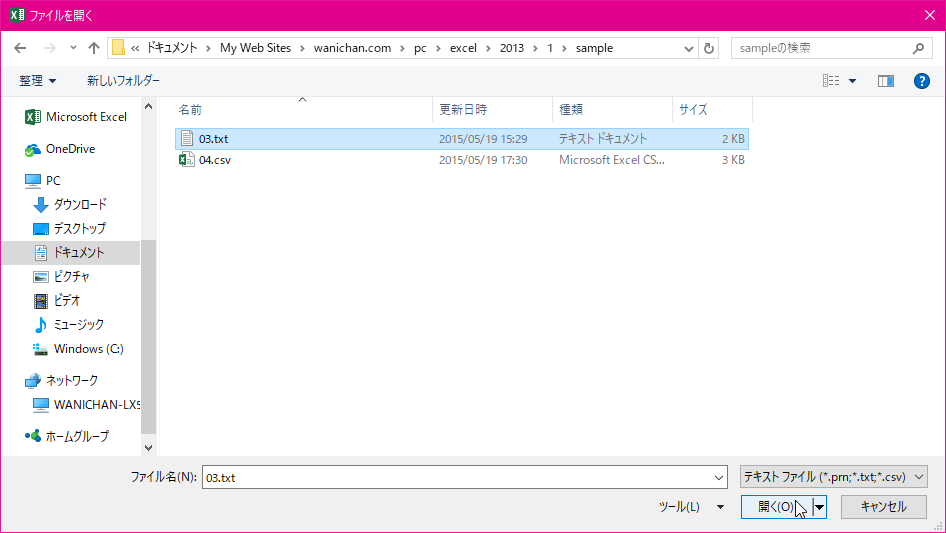
Task: Open the ツール(L) menu
Action: point(691,507)
